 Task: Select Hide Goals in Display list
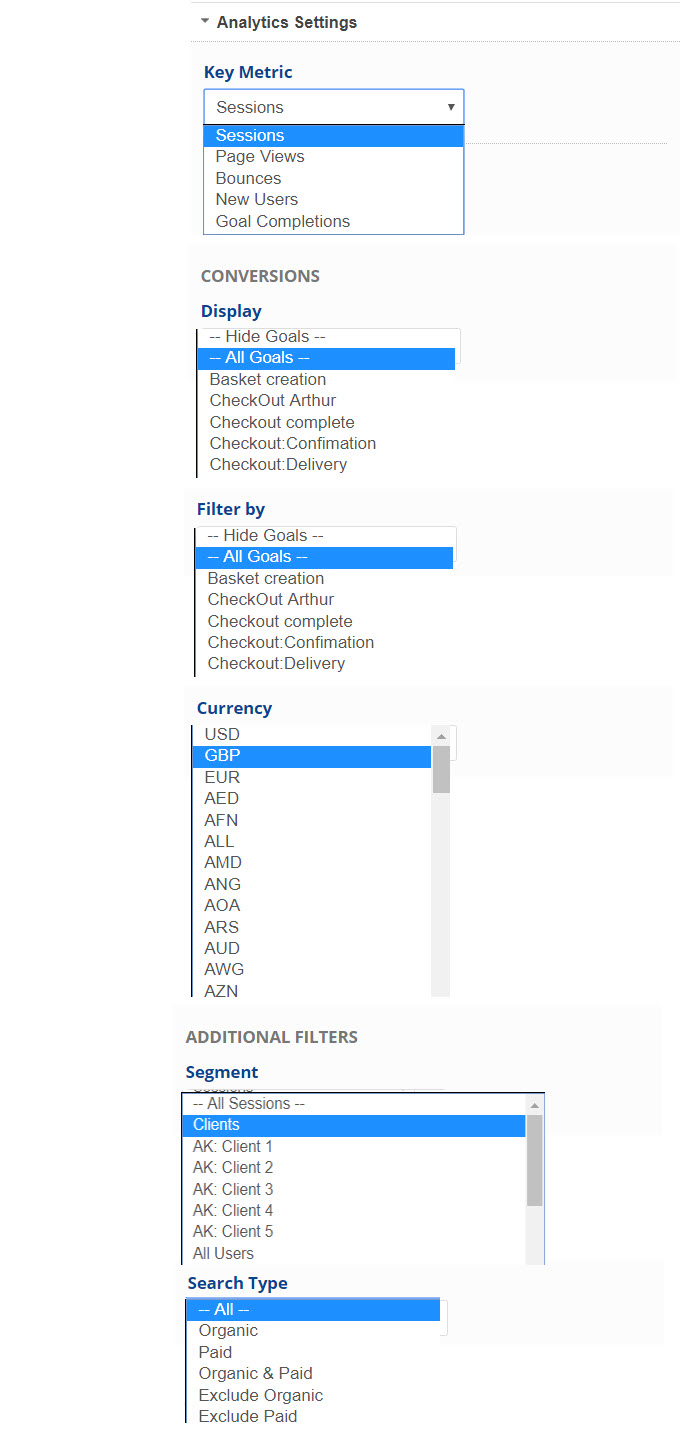(x=266, y=337)
